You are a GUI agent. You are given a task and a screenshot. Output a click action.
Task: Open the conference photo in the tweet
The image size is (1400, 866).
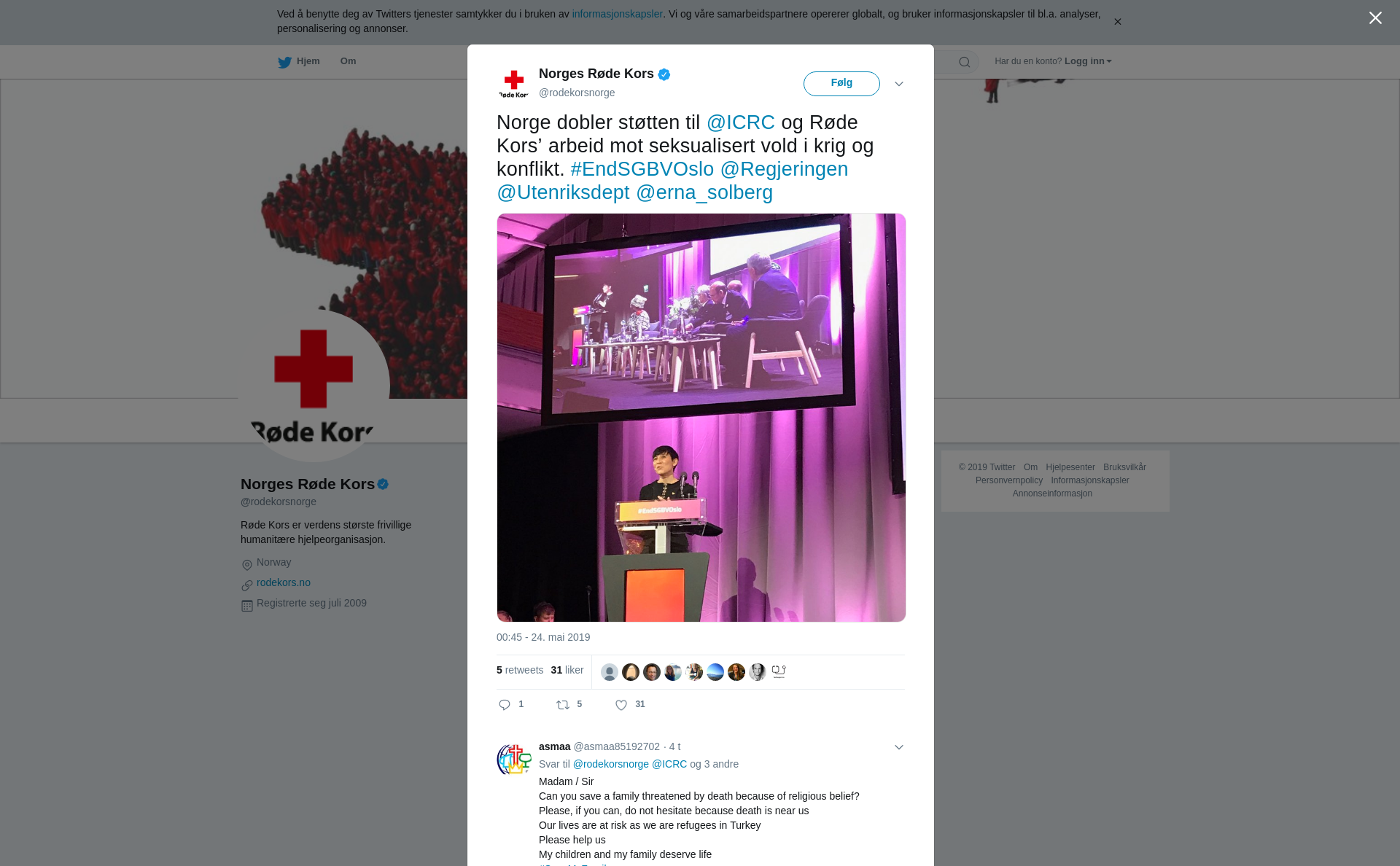click(701, 418)
